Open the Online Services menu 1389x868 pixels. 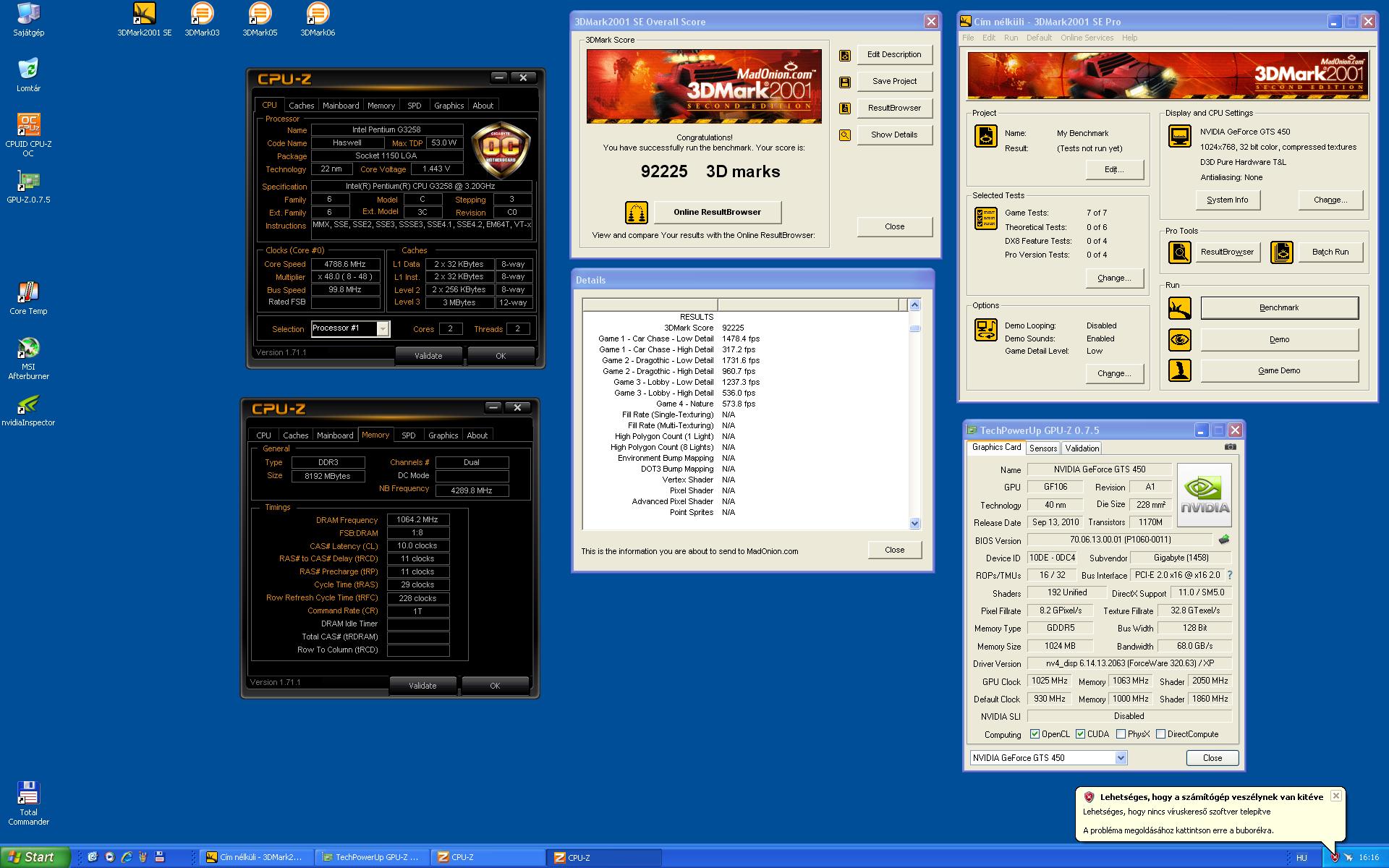1087,38
